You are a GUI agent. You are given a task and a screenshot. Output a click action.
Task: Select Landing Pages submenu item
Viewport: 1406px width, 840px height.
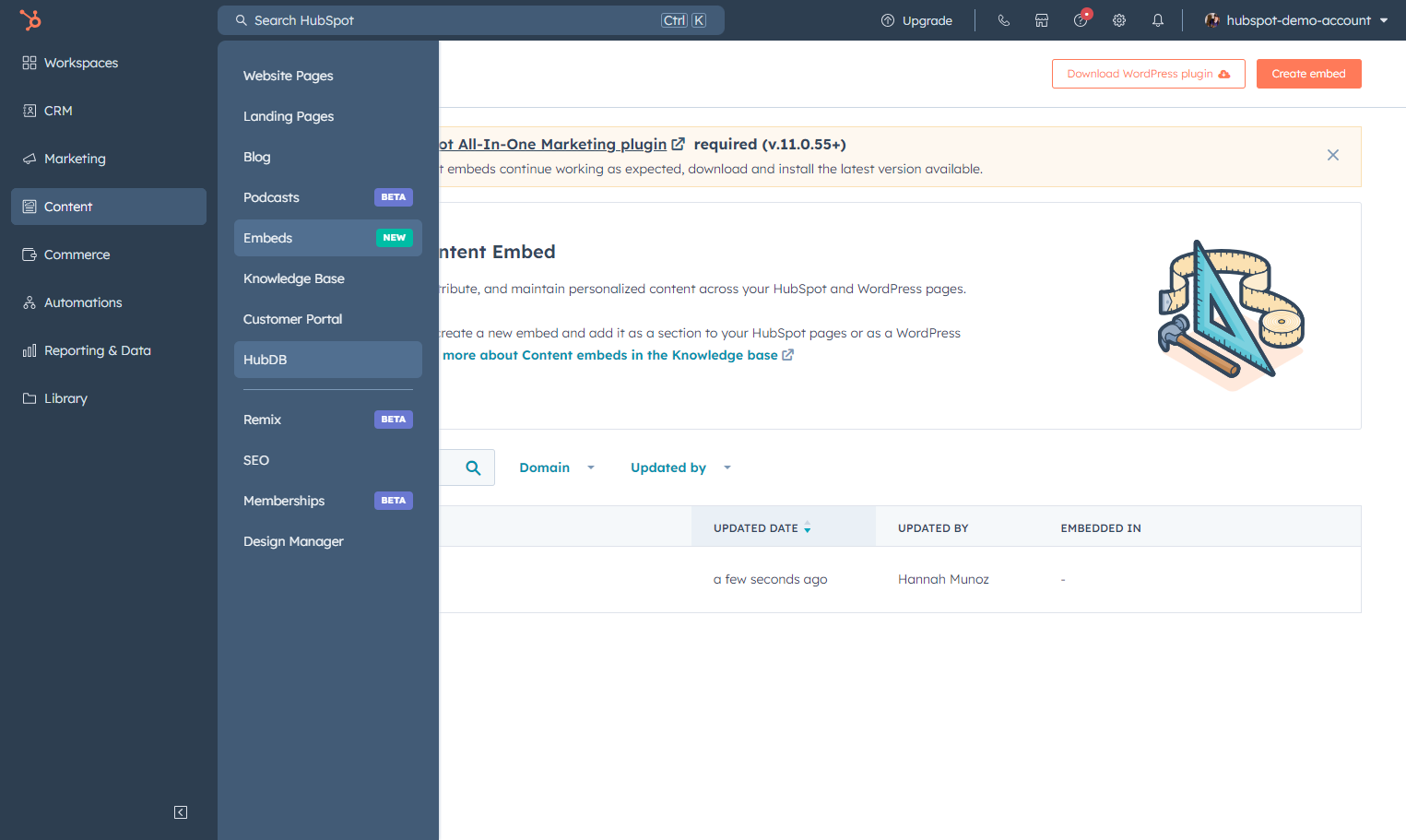[x=328, y=116]
